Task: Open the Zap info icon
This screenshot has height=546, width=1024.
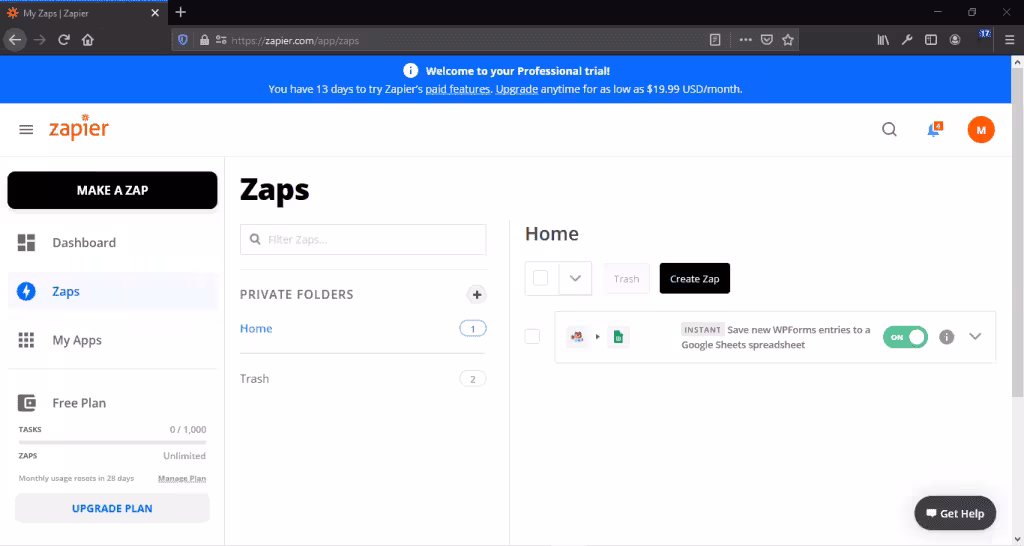Action: click(x=946, y=337)
